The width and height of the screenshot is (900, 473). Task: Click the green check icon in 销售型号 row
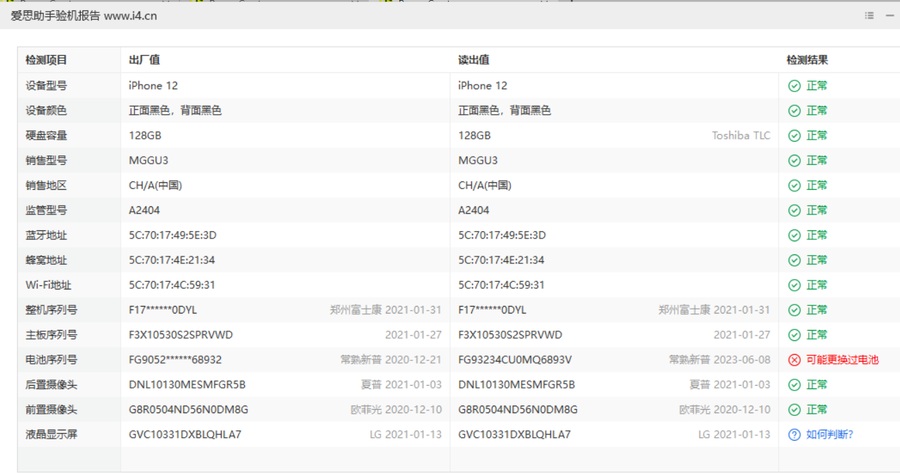click(794, 161)
